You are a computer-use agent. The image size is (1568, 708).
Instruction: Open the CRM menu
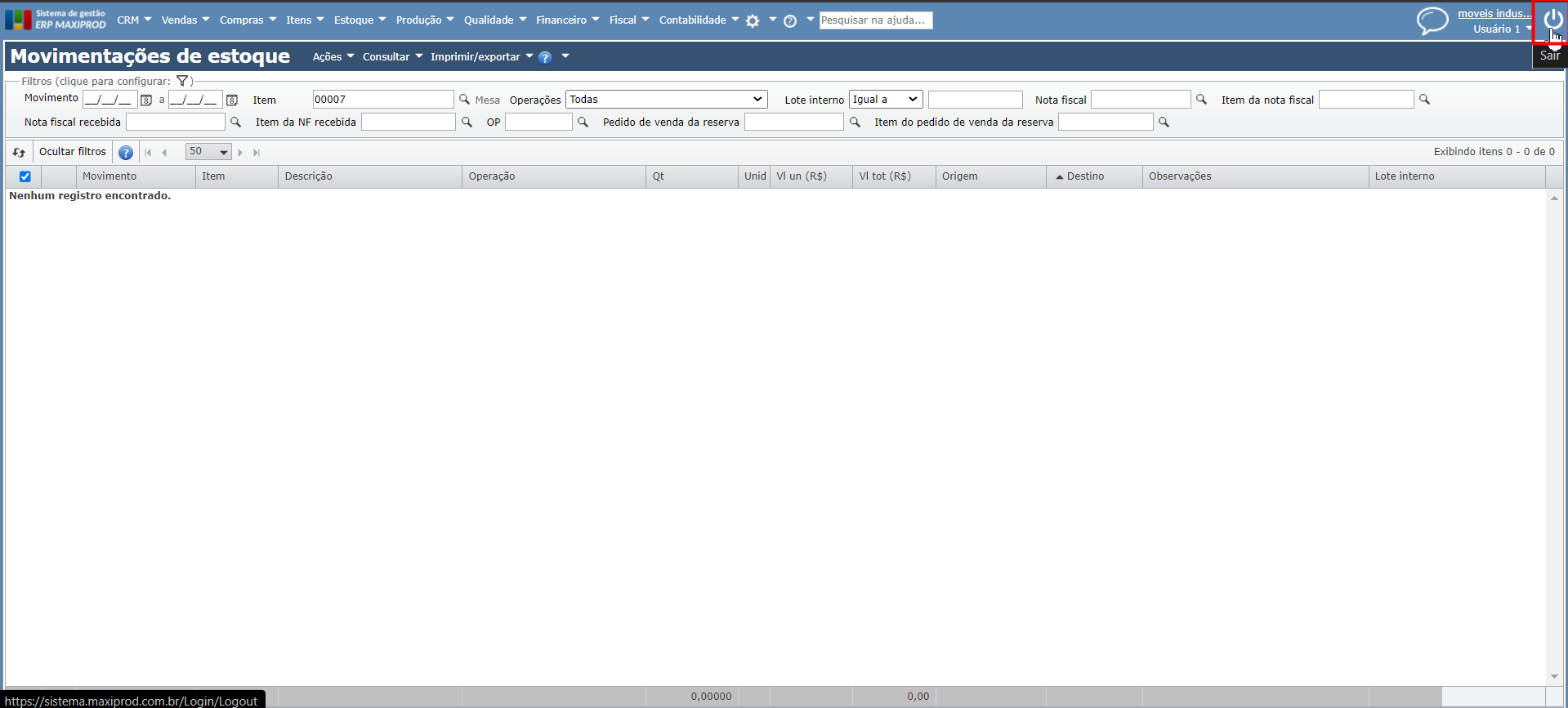[134, 20]
